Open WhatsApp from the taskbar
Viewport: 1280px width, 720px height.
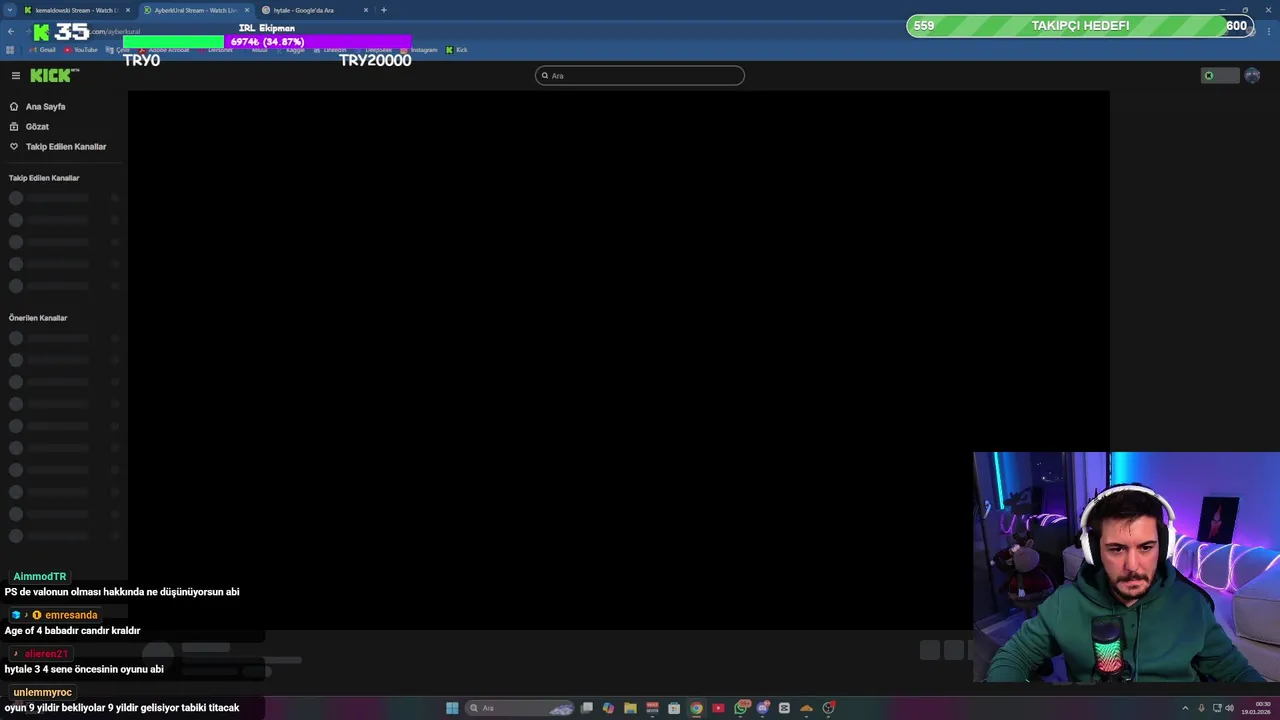pyautogui.click(x=740, y=708)
